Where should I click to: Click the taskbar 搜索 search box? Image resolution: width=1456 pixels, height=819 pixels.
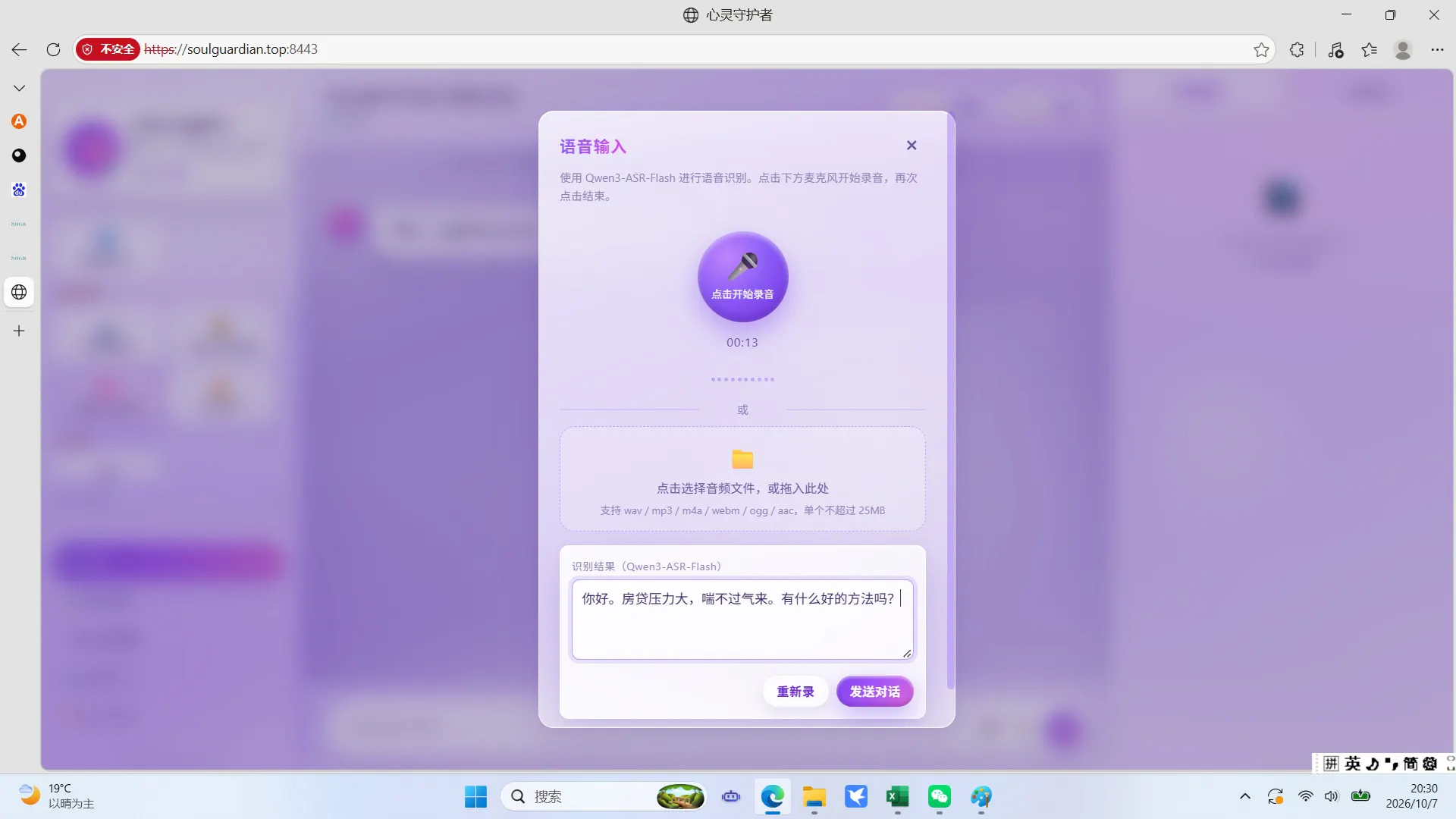[x=604, y=796]
